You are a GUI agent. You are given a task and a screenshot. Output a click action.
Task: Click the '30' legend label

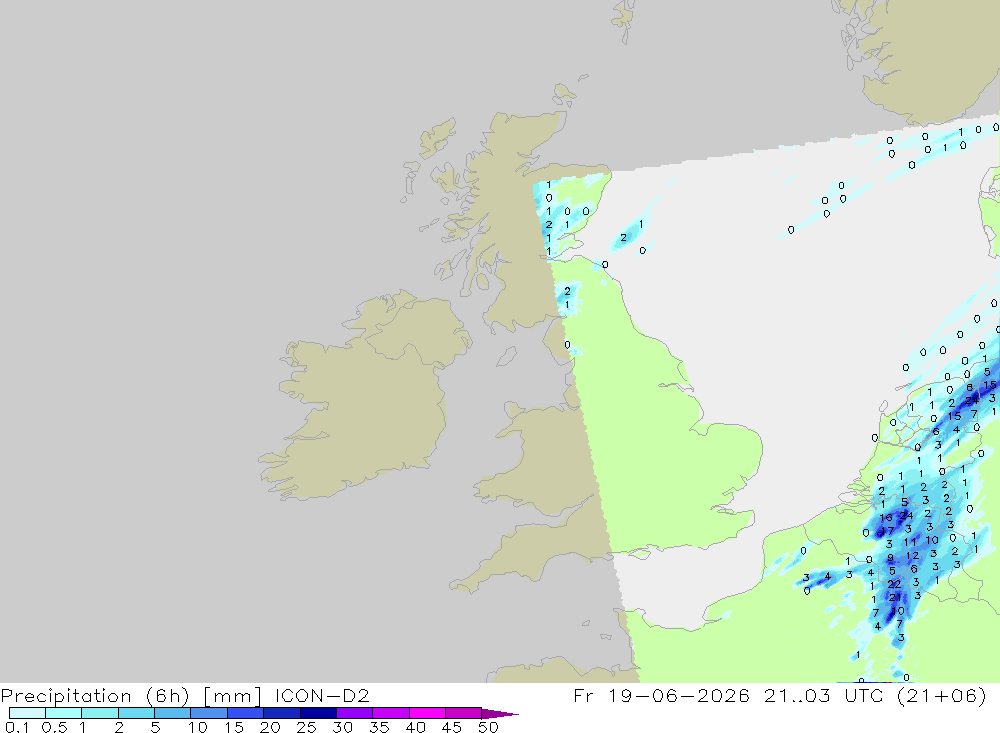pos(342,727)
